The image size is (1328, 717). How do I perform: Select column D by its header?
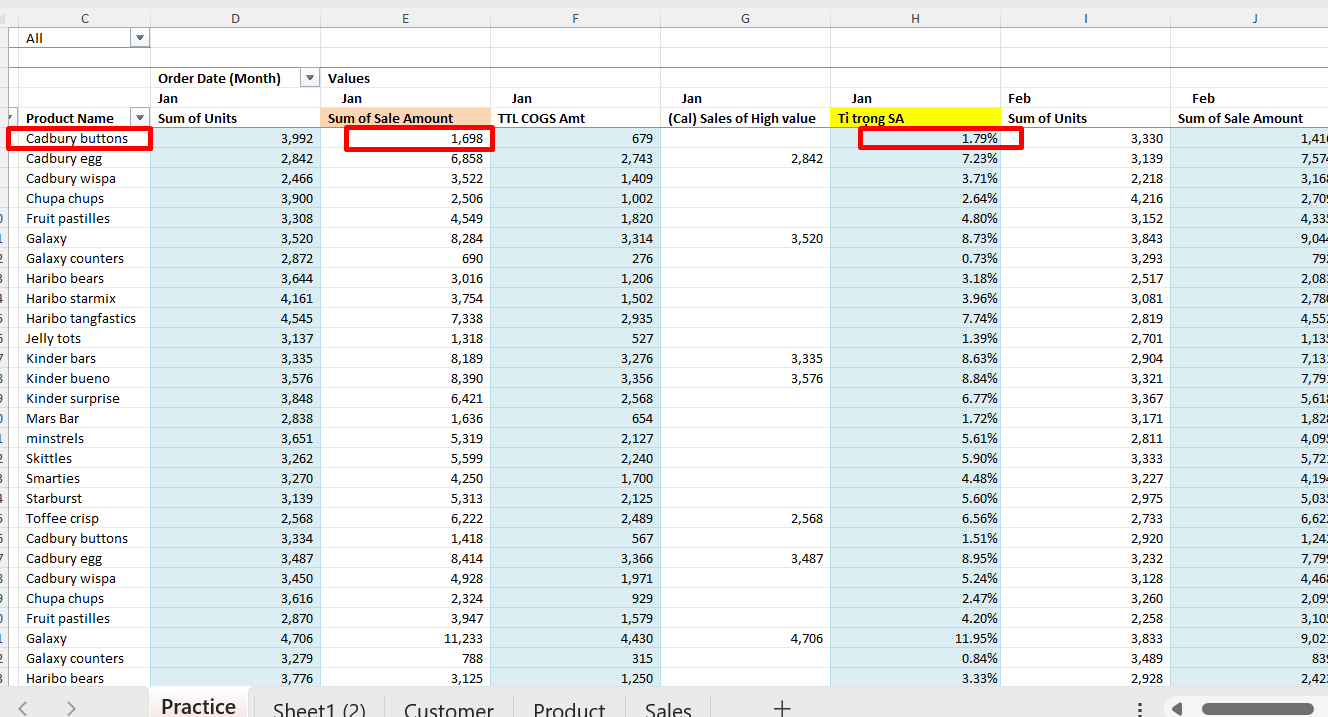(x=235, y=18)
